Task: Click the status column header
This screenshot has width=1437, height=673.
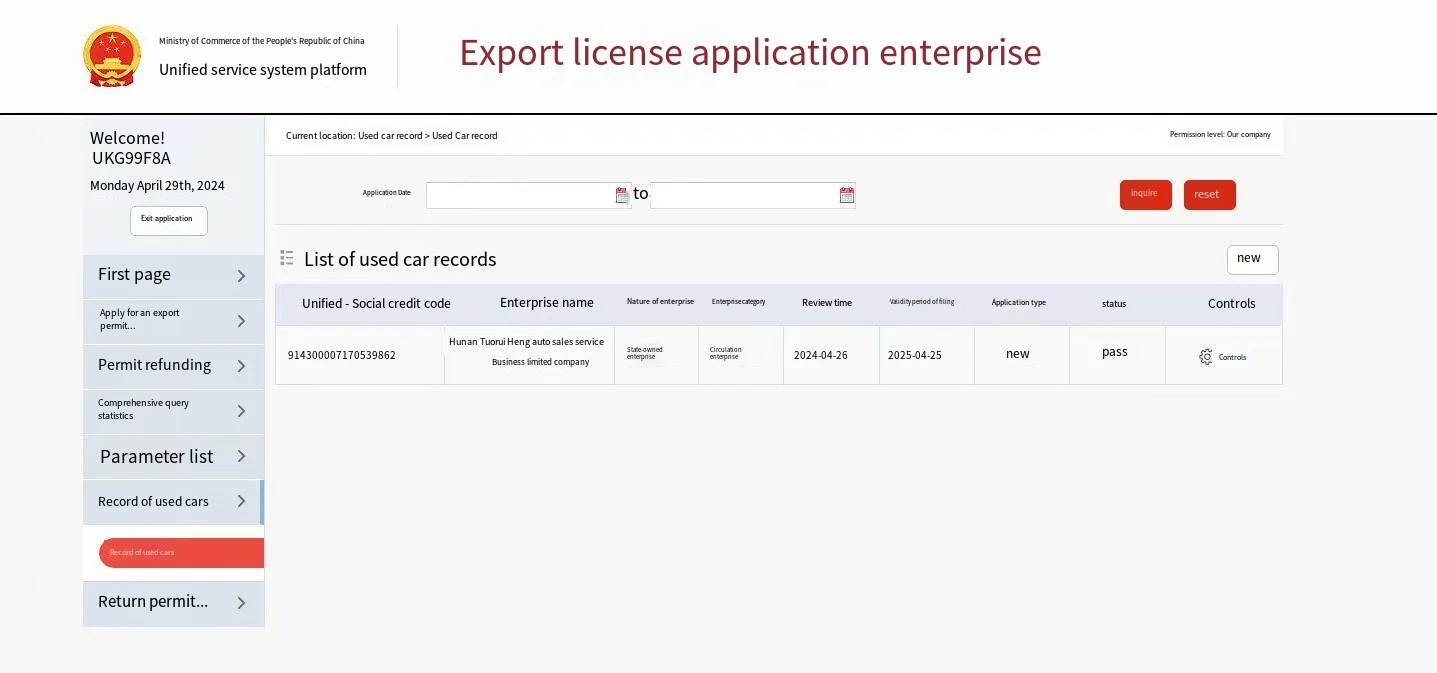Action: pyautogui.click(x=1114, y=304)
